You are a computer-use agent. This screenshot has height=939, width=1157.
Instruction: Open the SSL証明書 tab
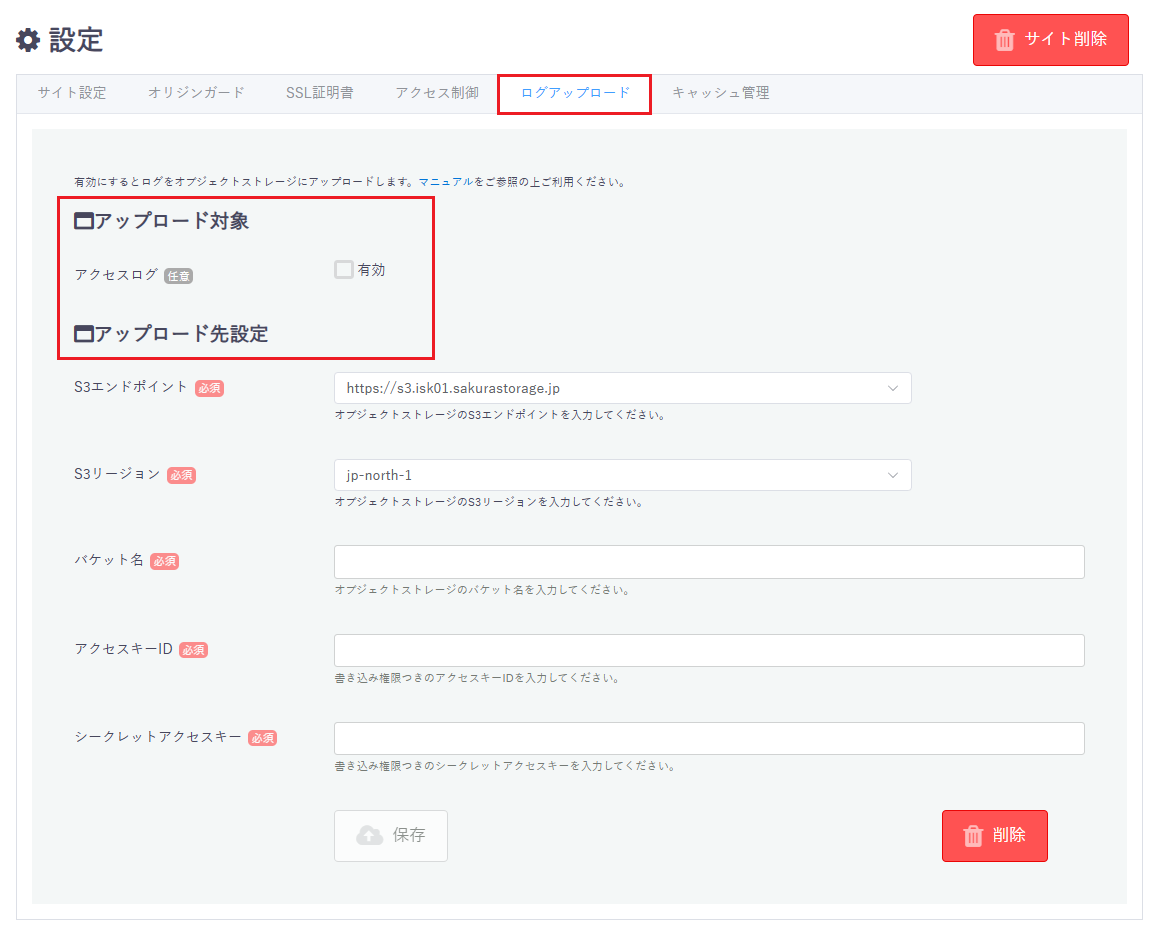tap(319, 93)
